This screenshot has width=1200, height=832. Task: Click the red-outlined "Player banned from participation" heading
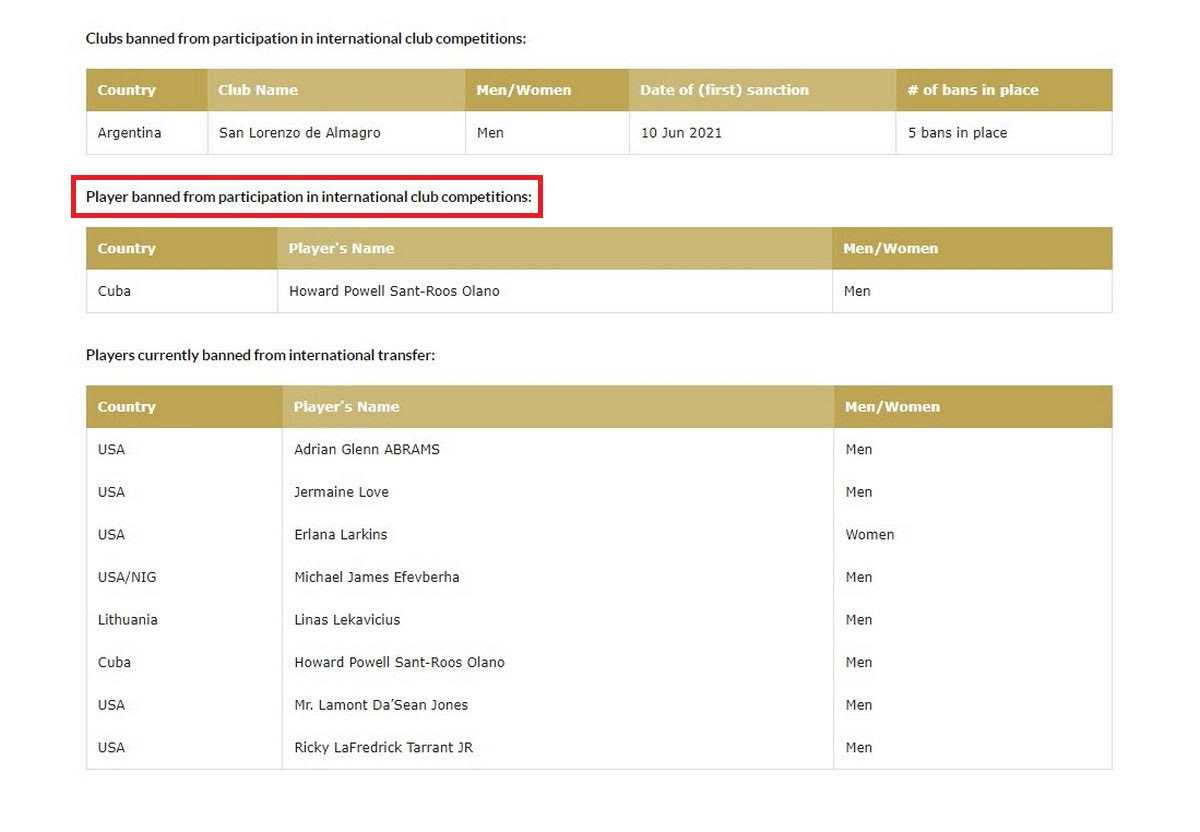click(x=308, y=197)
